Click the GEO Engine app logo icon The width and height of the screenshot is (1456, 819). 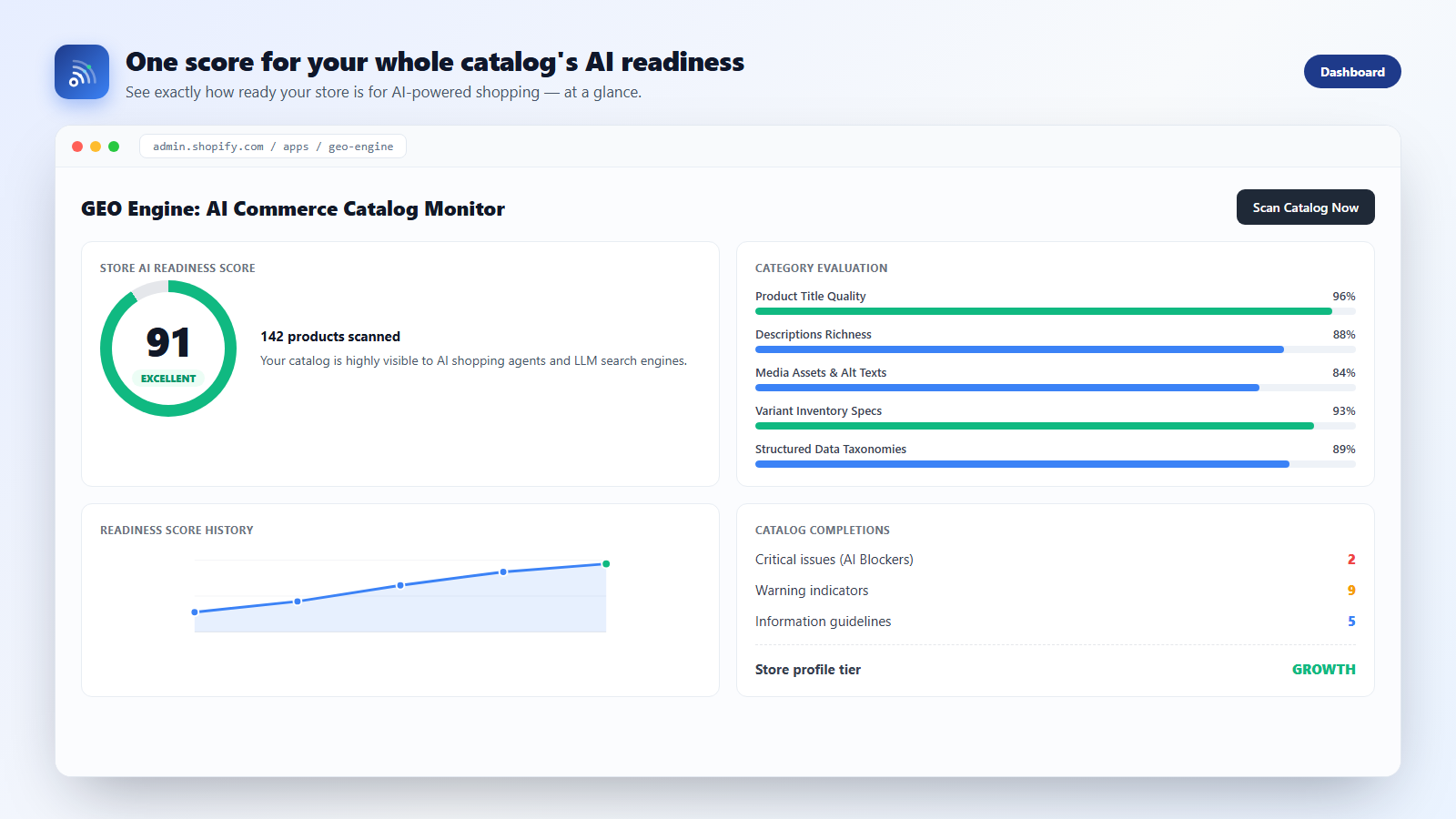[82, 72]
